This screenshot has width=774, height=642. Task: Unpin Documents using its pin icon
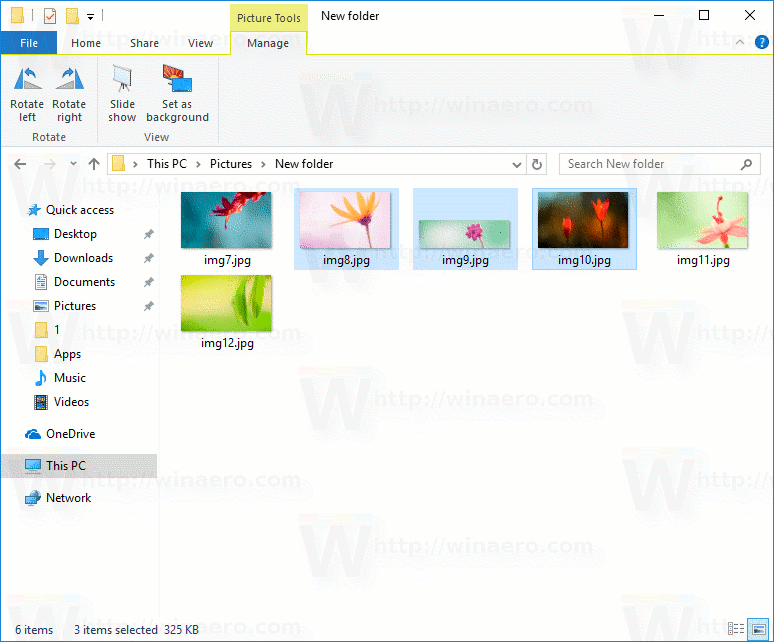click(x=149, y=282)
